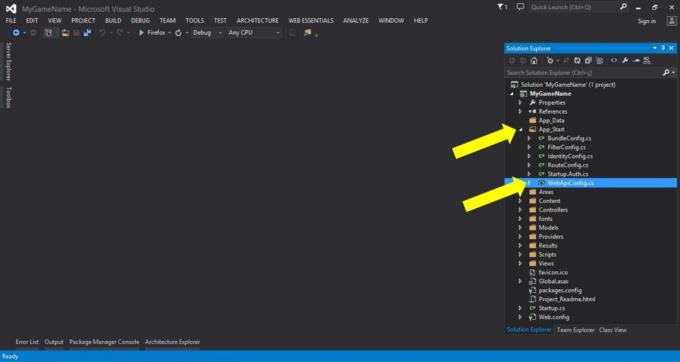
Task: Select the Scripts folder
Action: click(547, 254)
